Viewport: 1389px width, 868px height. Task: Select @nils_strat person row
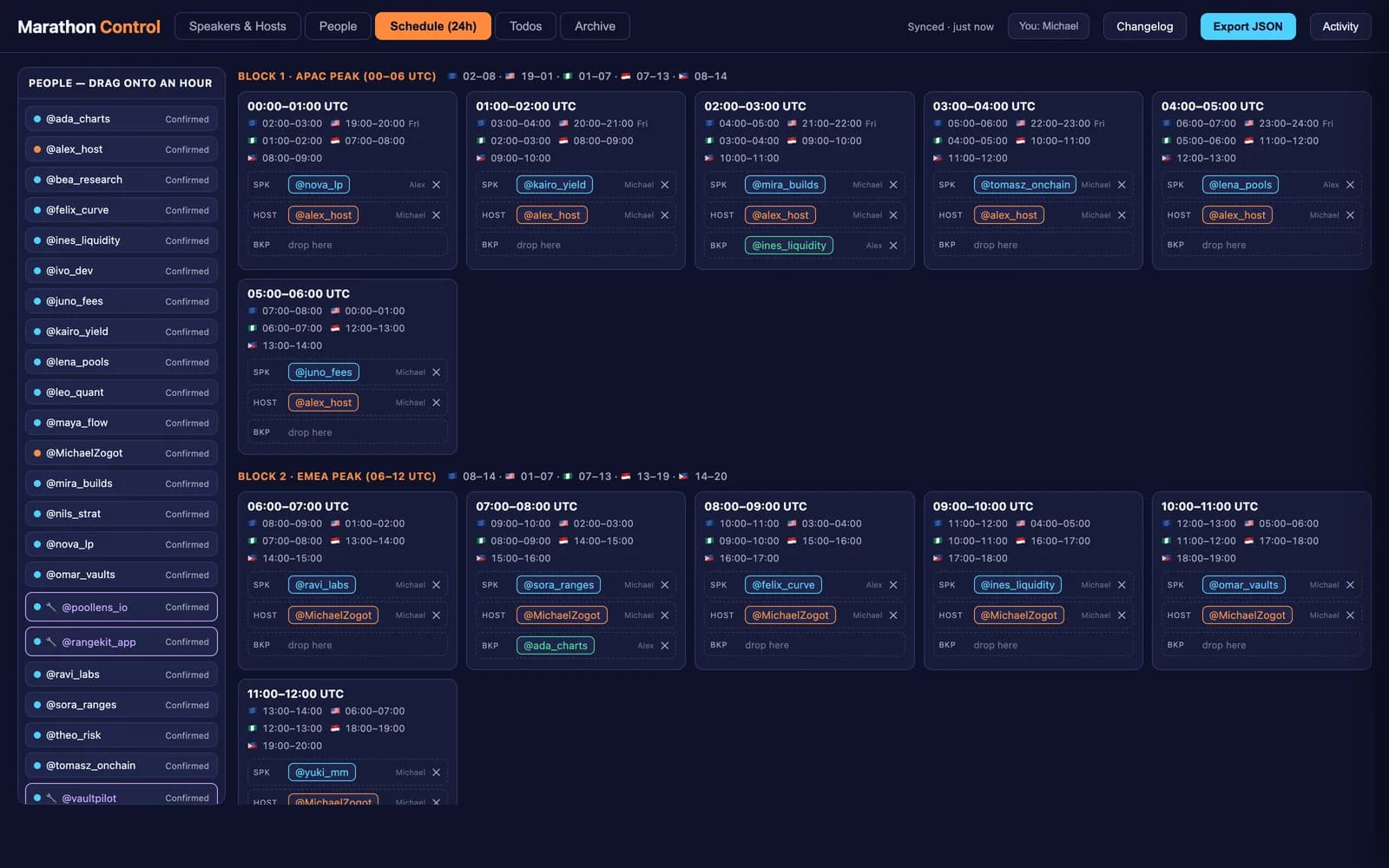click(121, 514)
